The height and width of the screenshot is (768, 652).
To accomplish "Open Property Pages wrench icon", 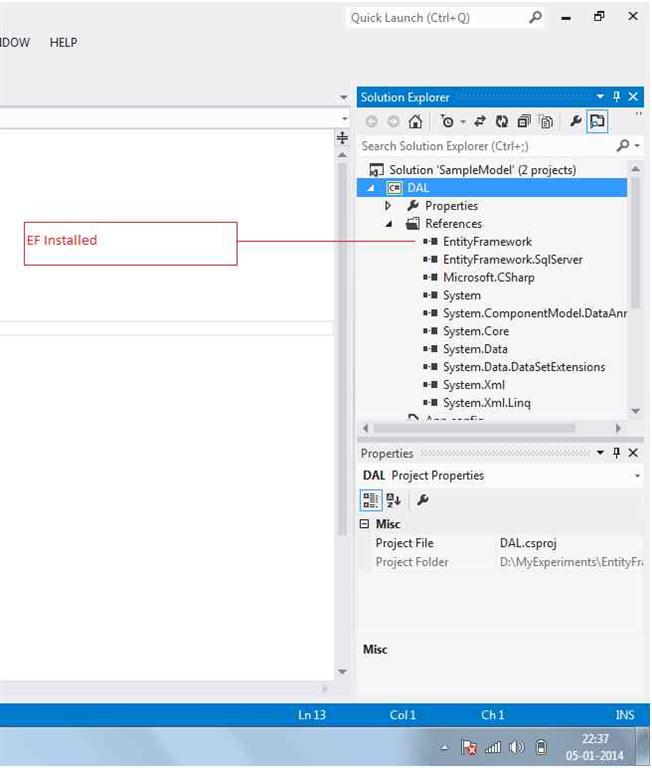I will pyautogui.click(x=422, y=500).
